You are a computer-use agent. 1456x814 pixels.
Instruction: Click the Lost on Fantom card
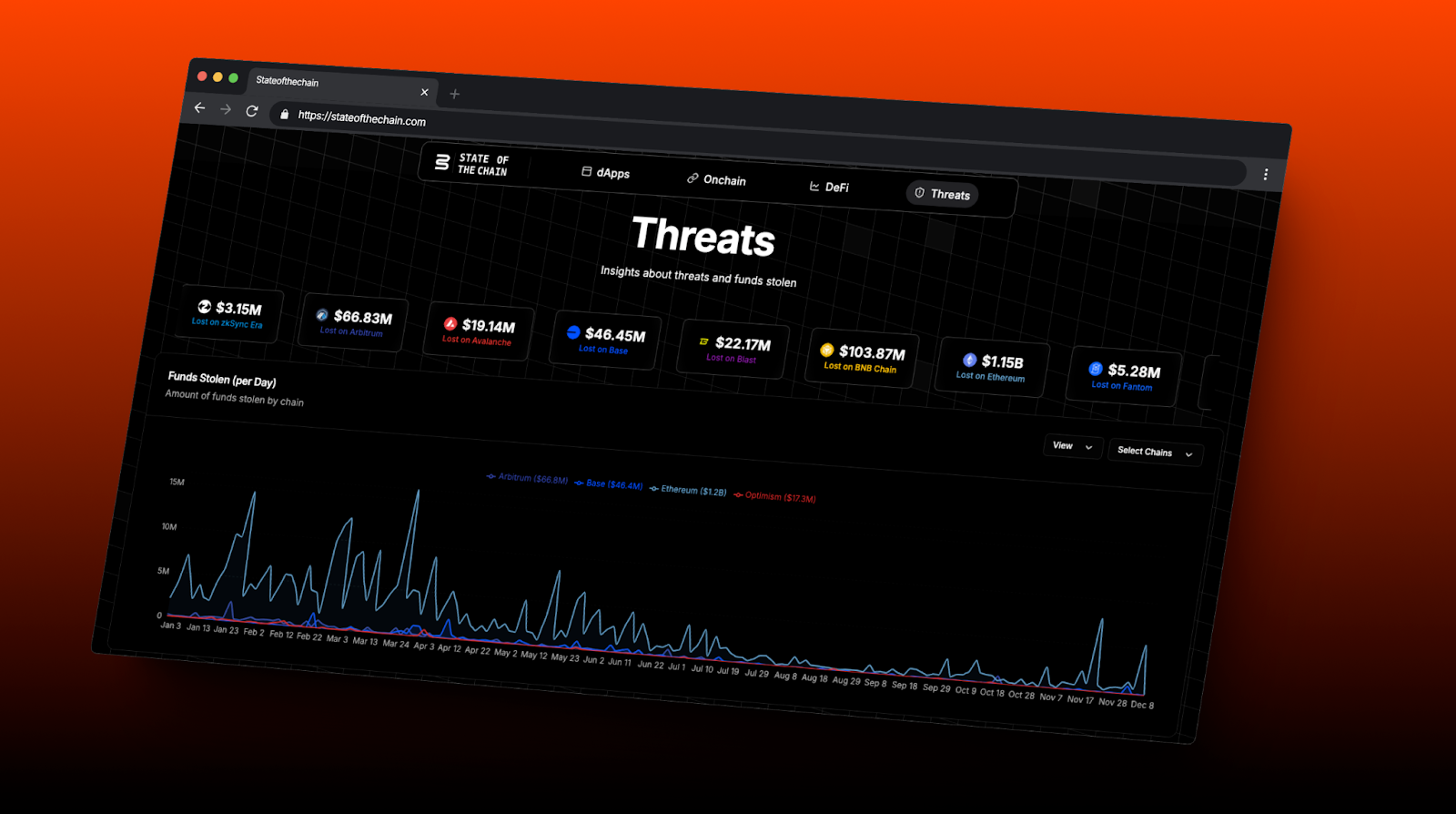click(1123, 377)
